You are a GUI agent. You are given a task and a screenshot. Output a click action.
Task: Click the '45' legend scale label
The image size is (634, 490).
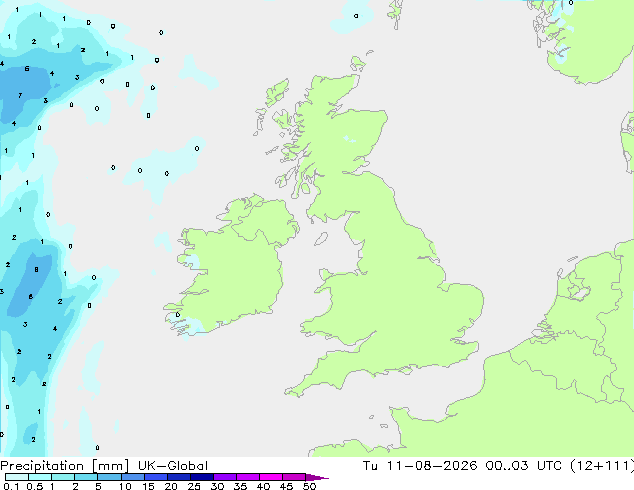pos(287,486)
